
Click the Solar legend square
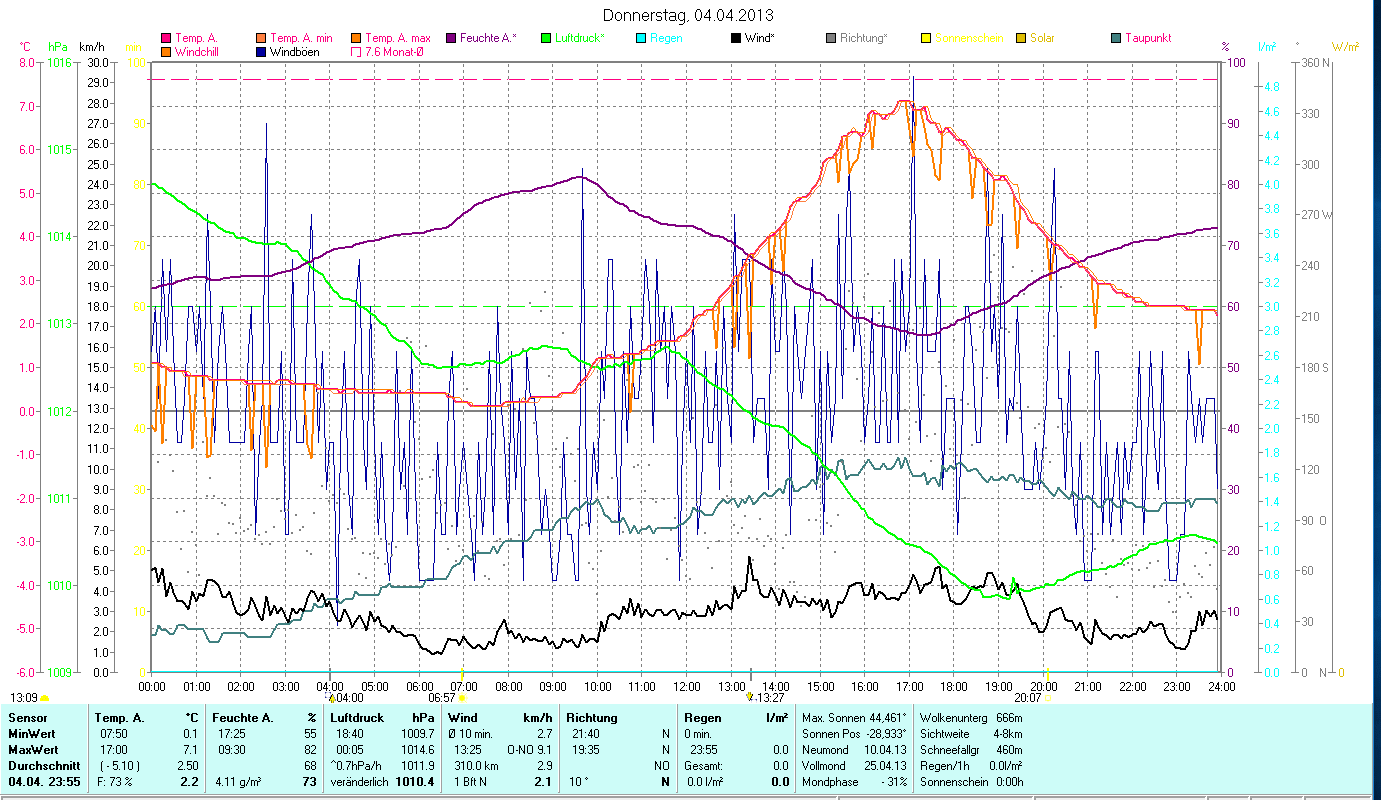[x=1021, y=38]
